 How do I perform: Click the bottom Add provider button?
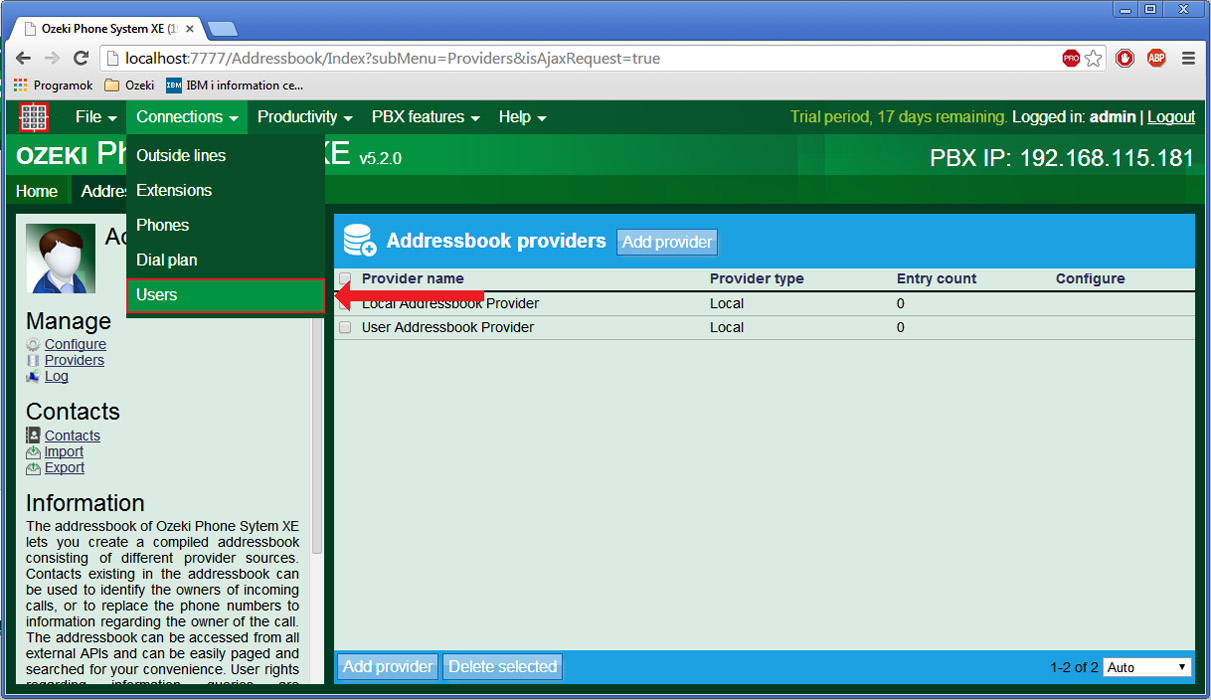coord(388,667)
